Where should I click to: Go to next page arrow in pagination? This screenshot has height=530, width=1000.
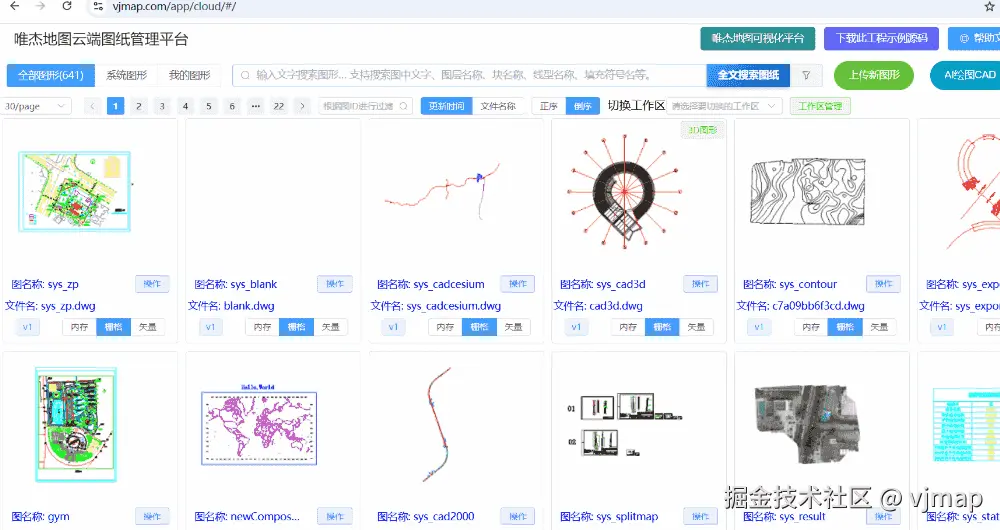click(x=302, y=106)
